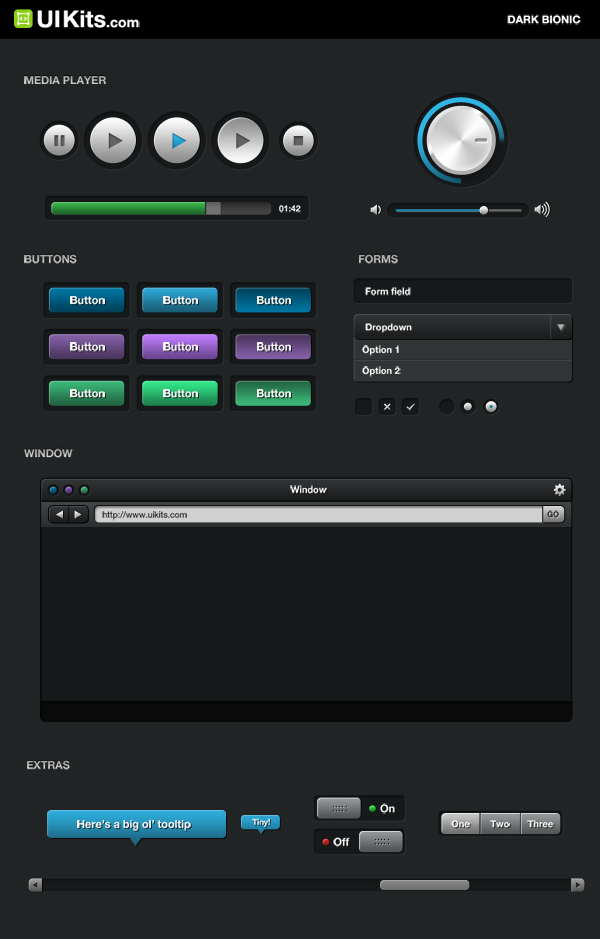Image resolution: width=600 pixels, height=939 pixels.
Task: Open window settings gear icon
Action: point(559,490)
